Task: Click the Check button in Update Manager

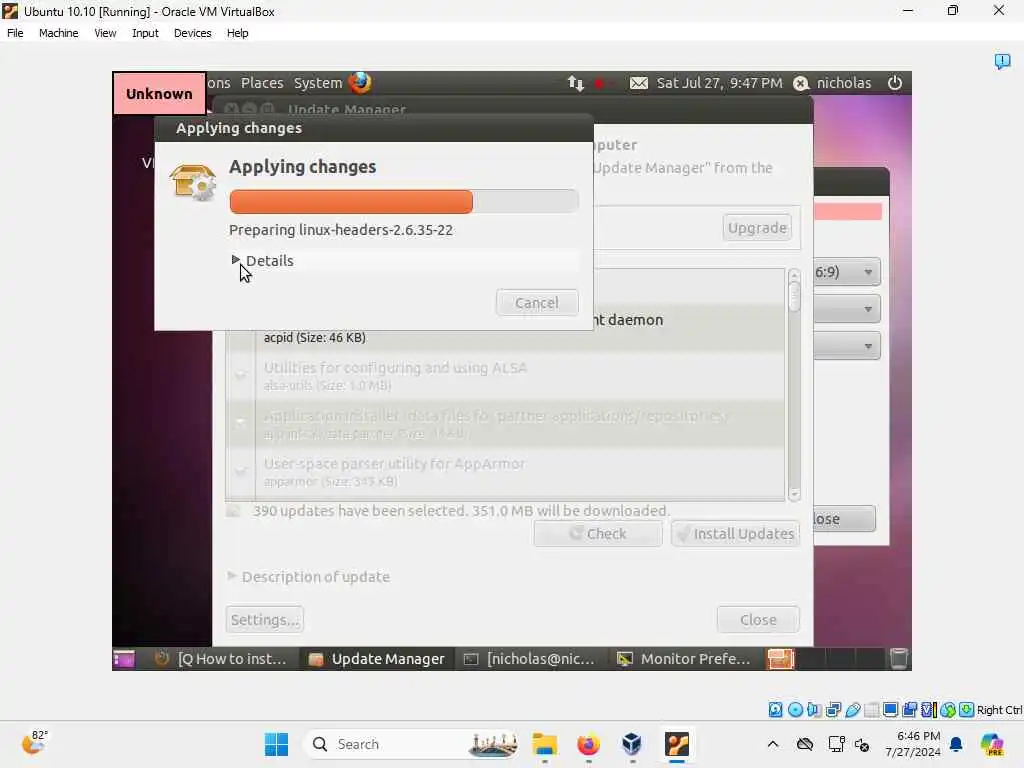Action: click(598, 534)
